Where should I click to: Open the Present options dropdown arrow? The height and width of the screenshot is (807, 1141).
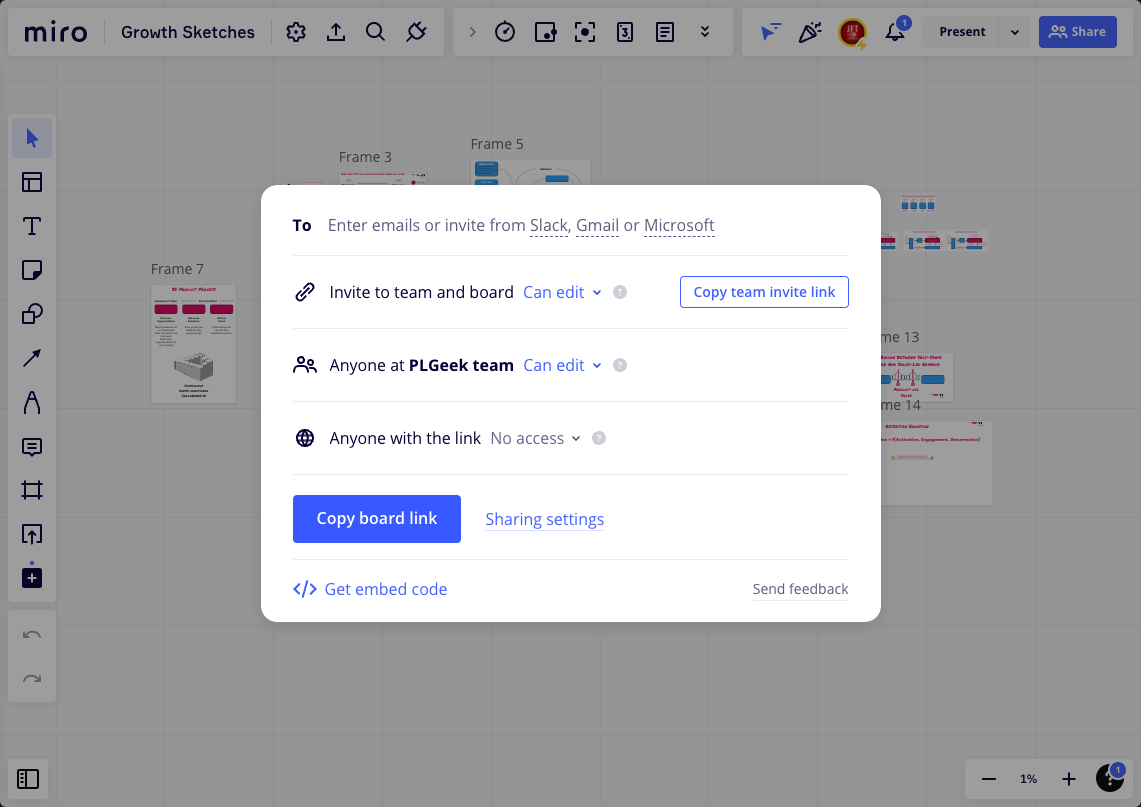(x=1015, y=32)
